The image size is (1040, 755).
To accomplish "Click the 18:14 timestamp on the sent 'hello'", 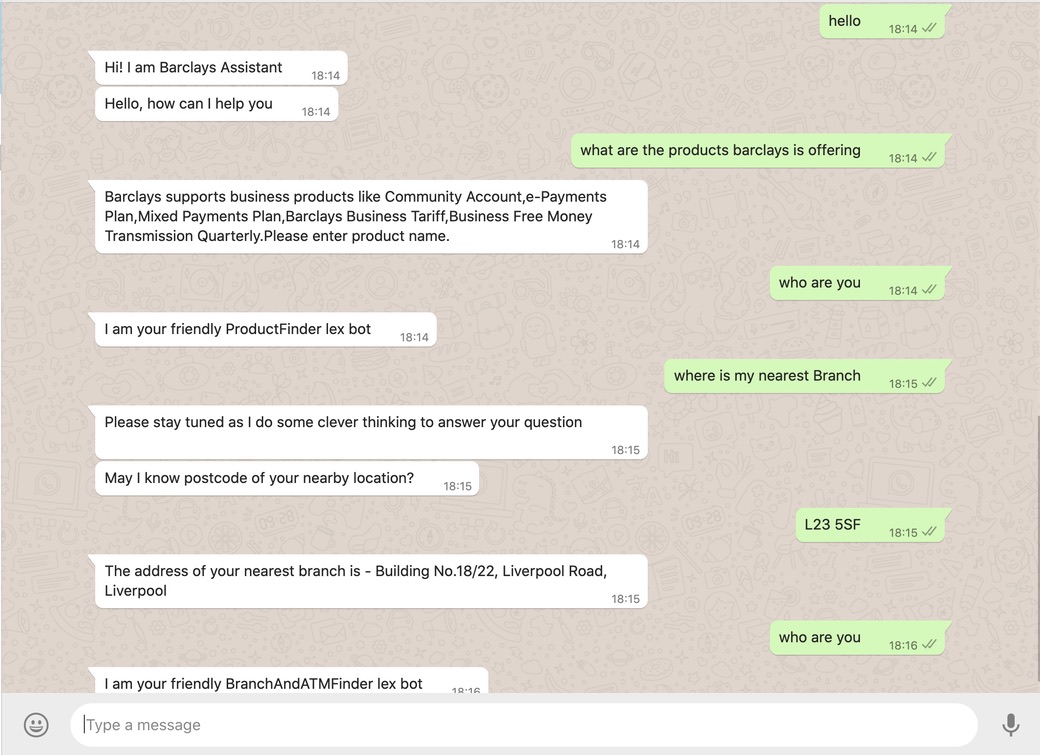I will pos(903,29).
